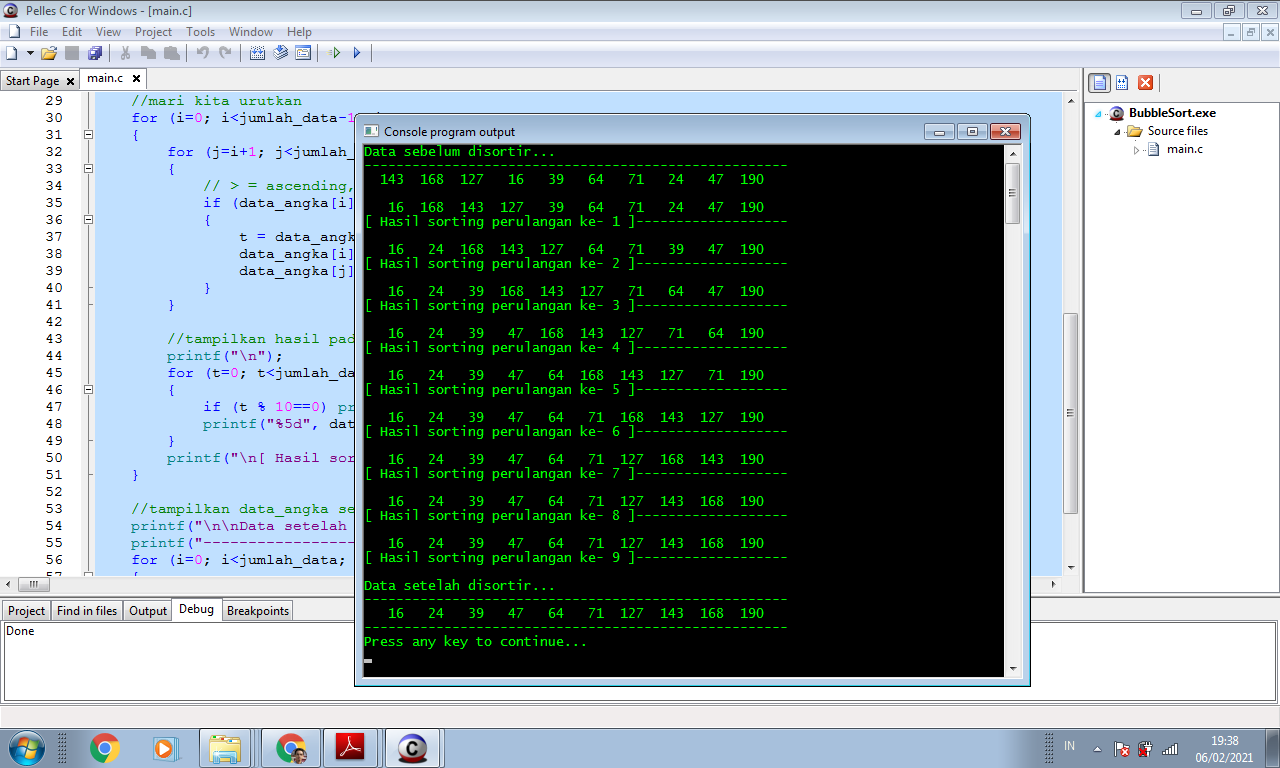Image resolution: width=1280 pixels, height=768 pixels.
Task: Click the Build project toolbar icon
Action: pos(280,53)
